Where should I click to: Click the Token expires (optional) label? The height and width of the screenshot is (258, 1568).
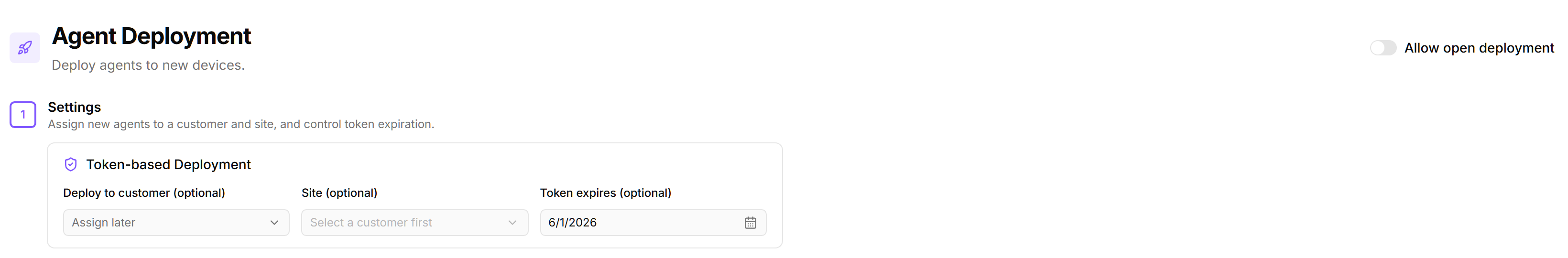(x=606, y=193)
